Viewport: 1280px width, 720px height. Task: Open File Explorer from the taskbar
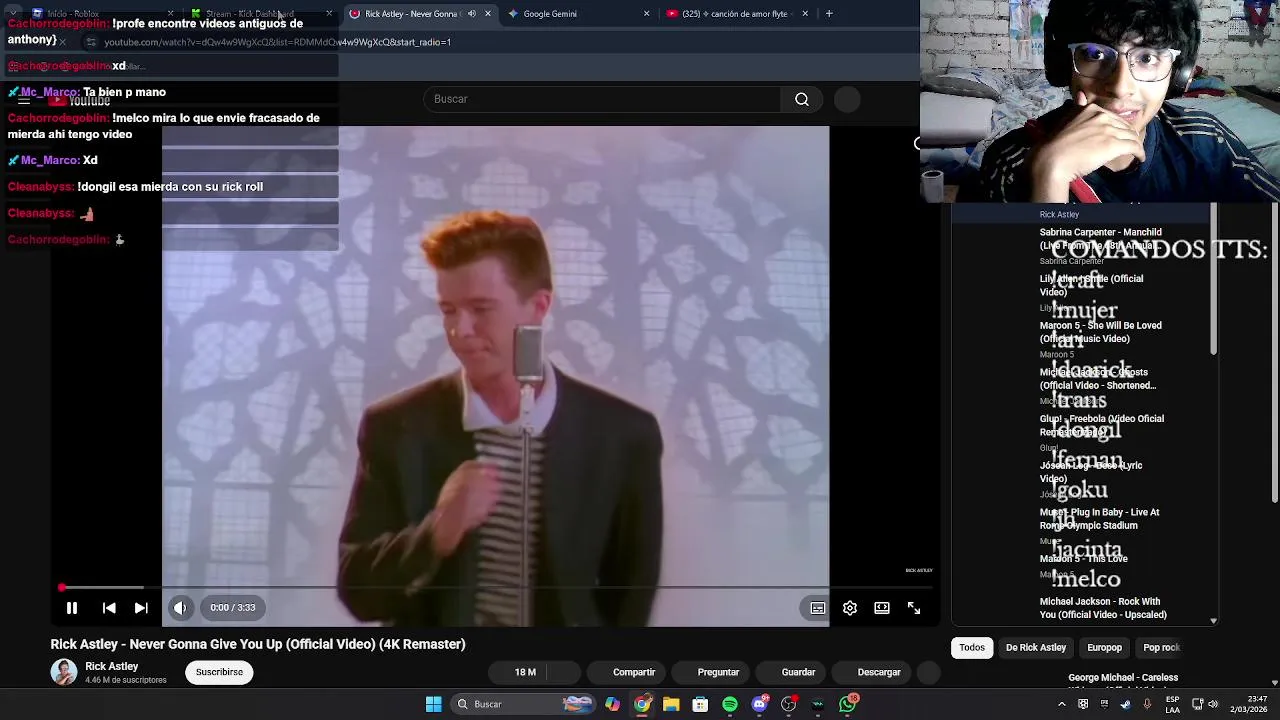(x=671, y=704)
